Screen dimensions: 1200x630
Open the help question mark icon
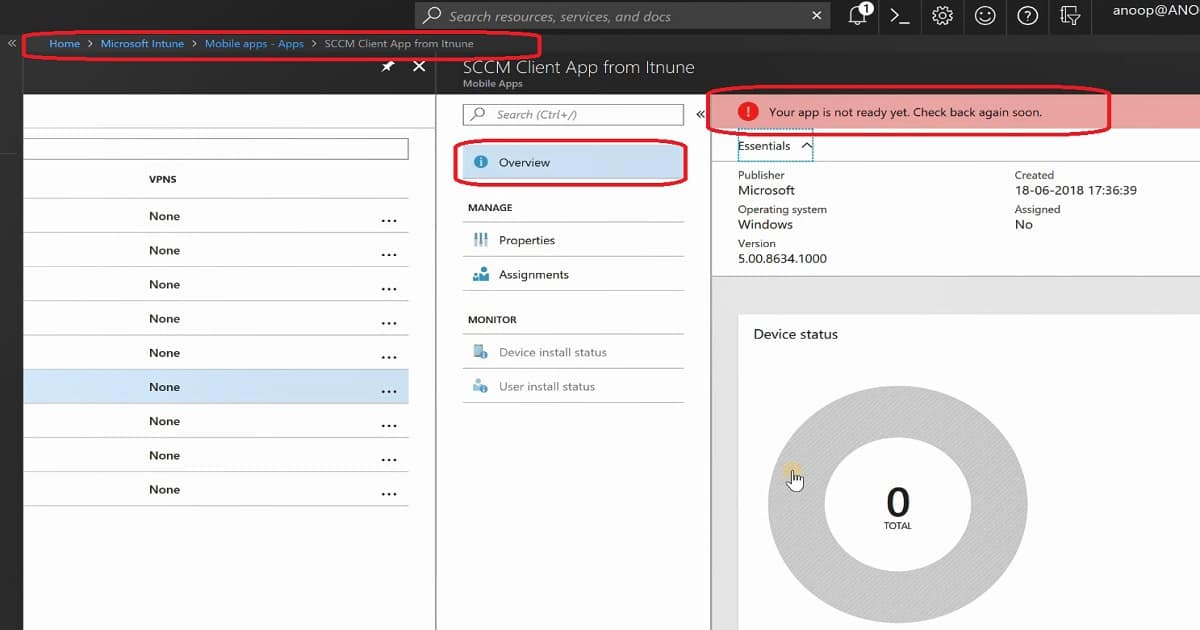1027,16
